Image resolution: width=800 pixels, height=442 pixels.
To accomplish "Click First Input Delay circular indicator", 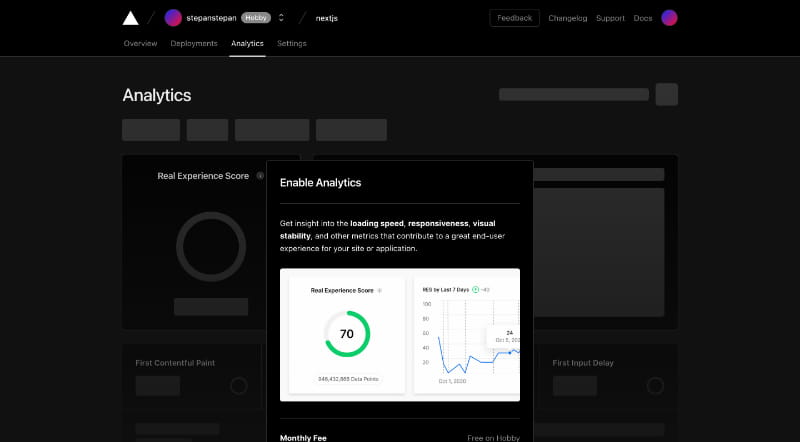I will tap(655, 385).
